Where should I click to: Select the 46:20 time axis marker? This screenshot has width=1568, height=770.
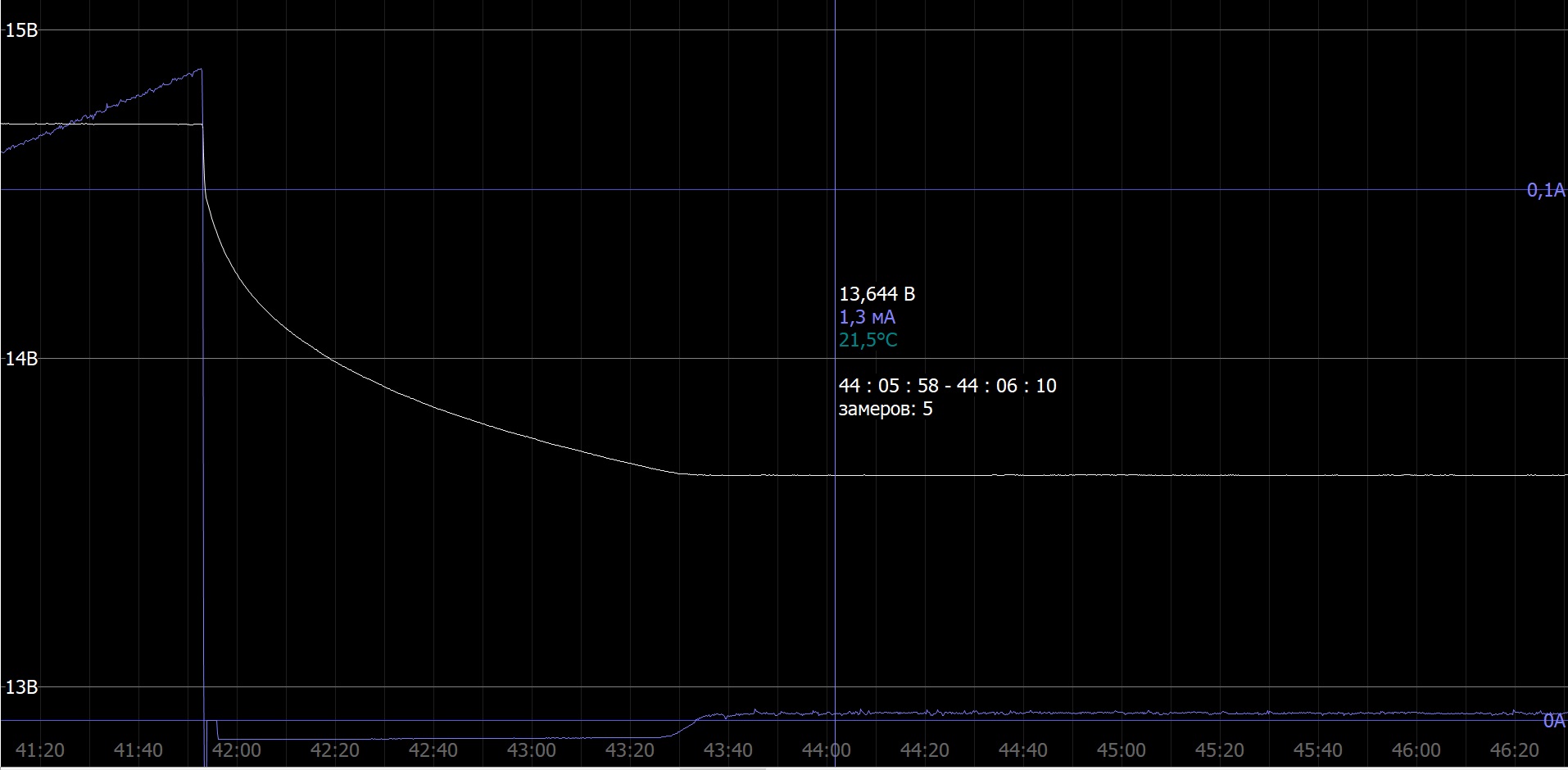point(1514,750)
